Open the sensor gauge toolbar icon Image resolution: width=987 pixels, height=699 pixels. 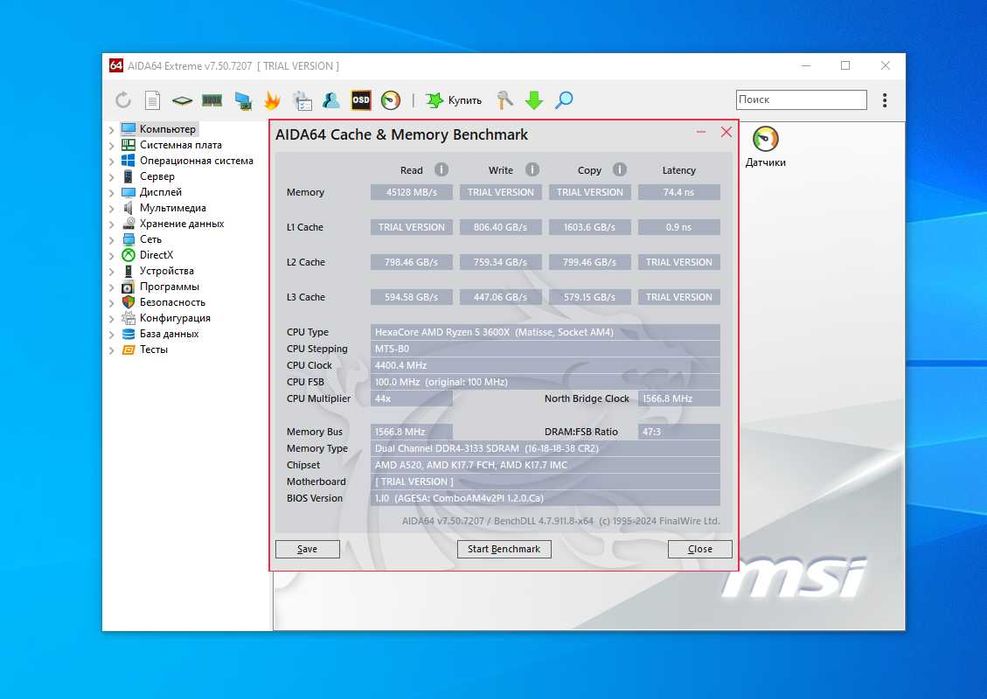(x=390, y=100)
